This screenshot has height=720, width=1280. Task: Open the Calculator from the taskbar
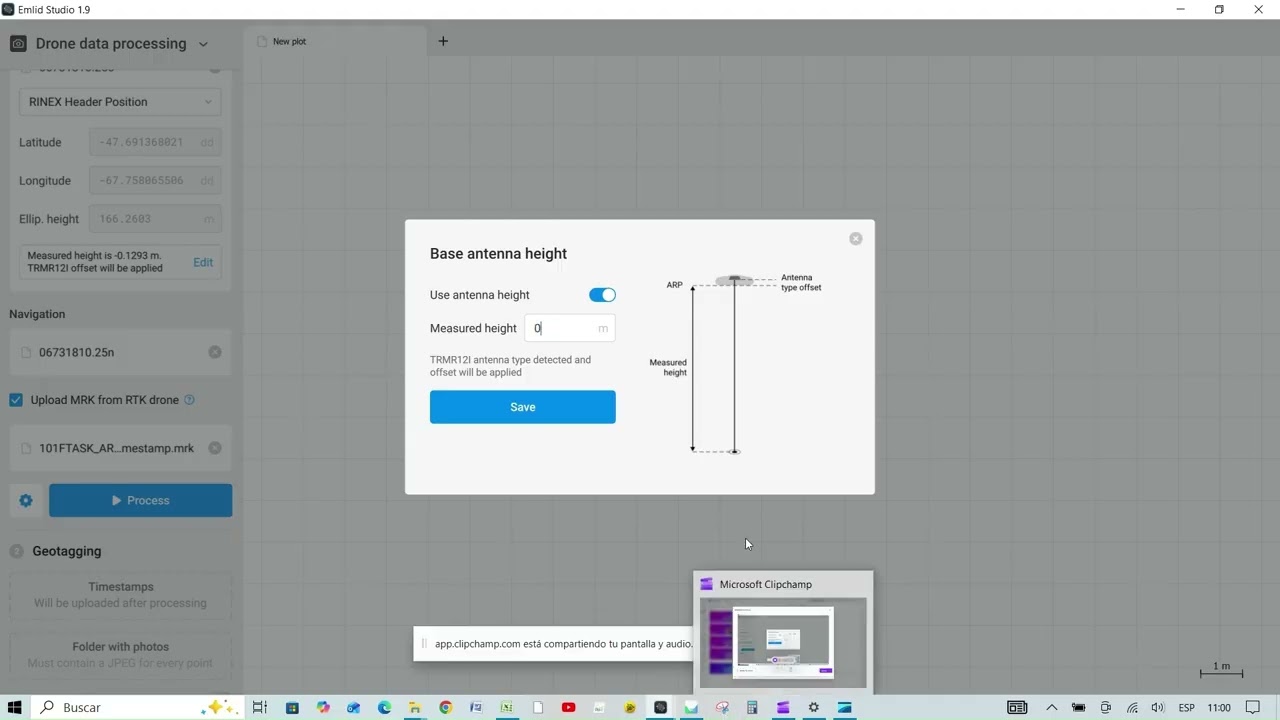point(752,707)
